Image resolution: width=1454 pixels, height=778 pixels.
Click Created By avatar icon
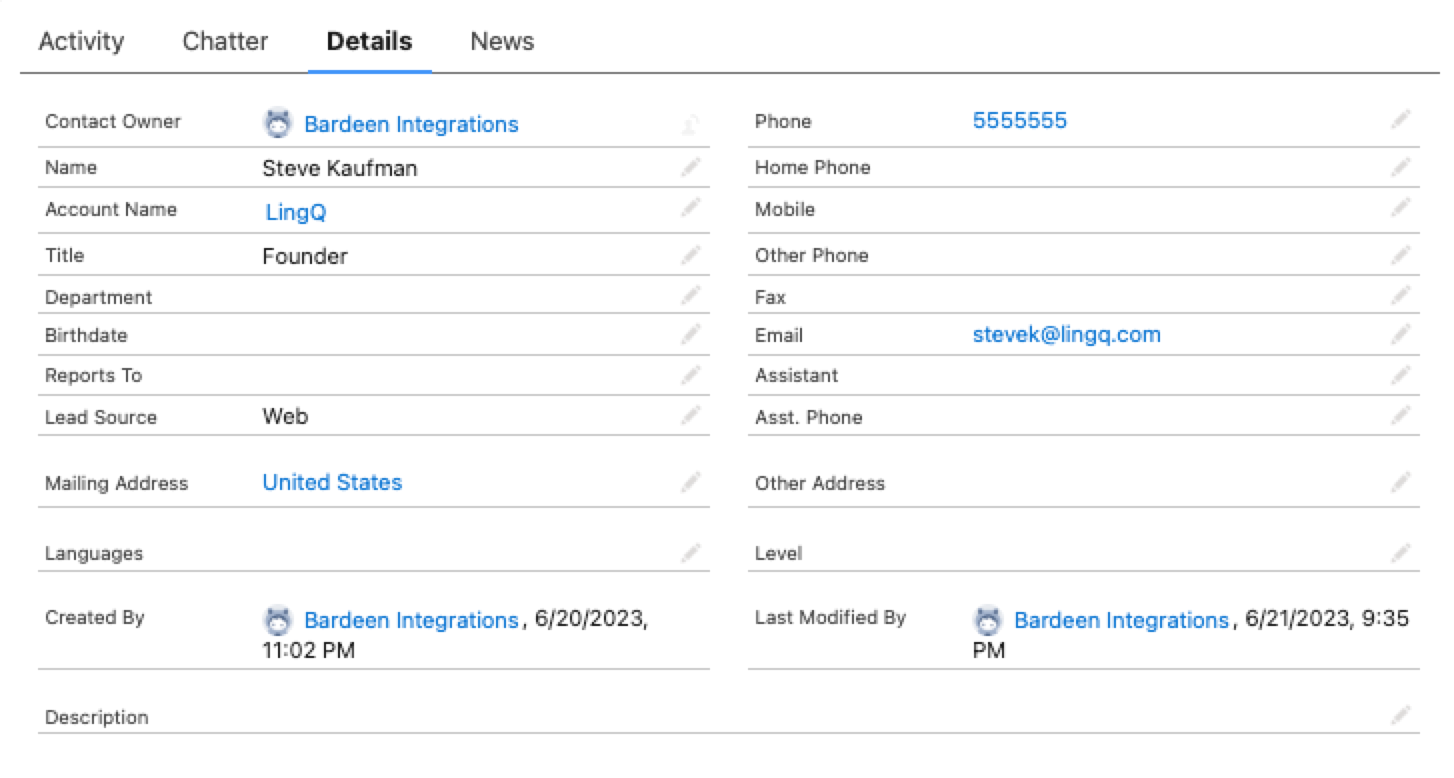coord(277,620)
